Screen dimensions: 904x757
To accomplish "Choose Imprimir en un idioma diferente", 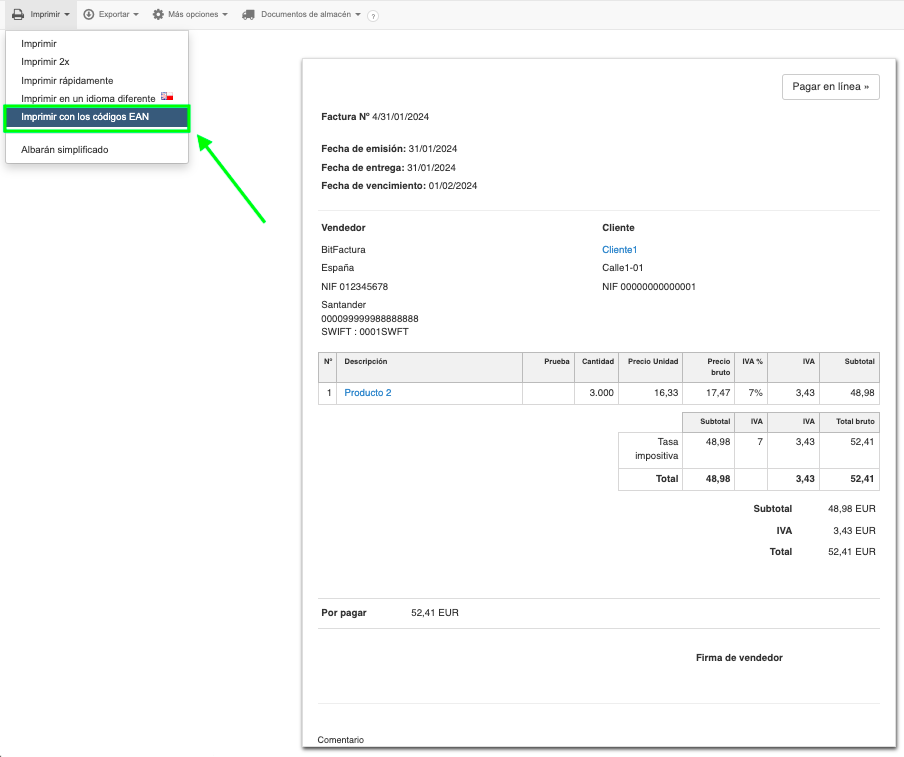I will click(x=88, y=98).
